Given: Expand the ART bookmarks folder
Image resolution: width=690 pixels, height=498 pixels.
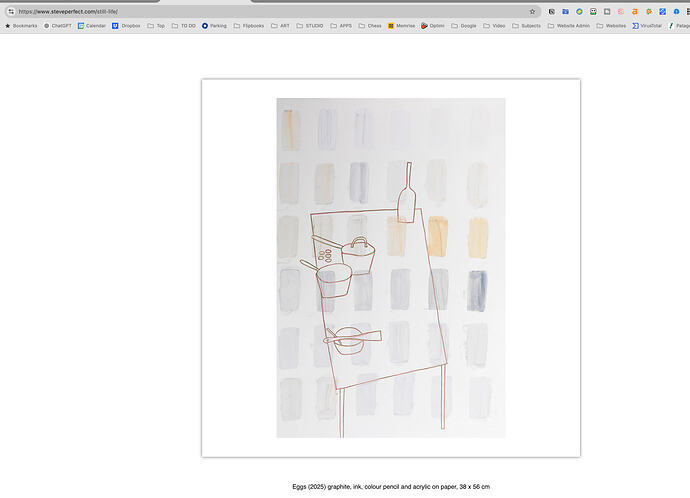Looking at the screenshot, I should (280, 26).
